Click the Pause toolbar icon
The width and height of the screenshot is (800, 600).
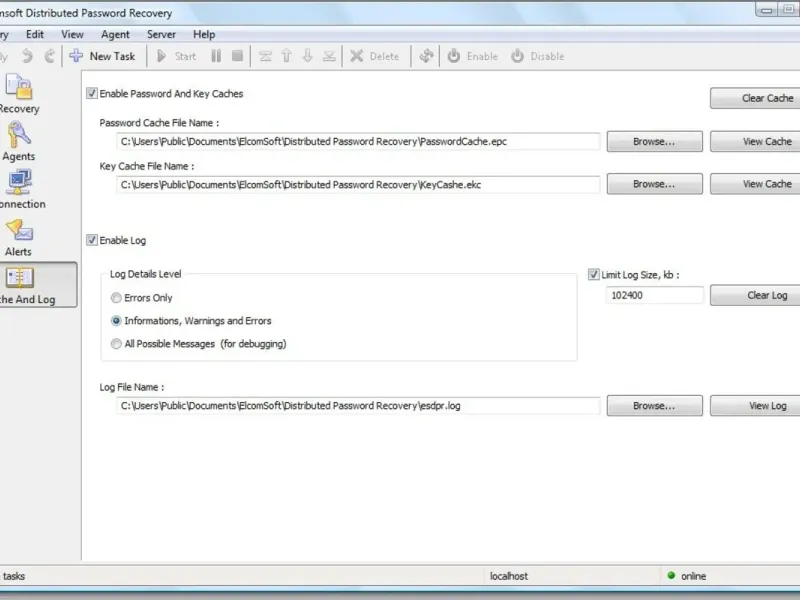(216, 56)
